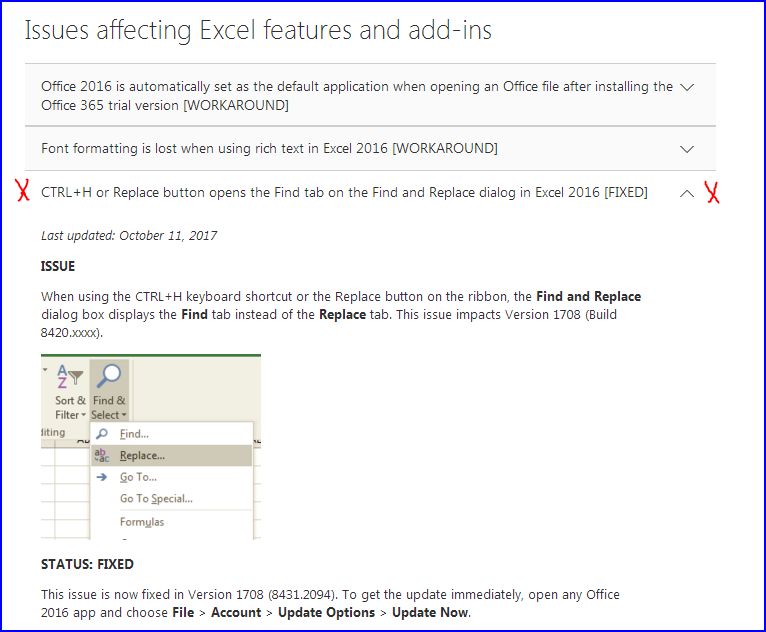Click the Find... magnifier icon in the menu
Viewport: 766px width, 632px height.
pos(102,434)
